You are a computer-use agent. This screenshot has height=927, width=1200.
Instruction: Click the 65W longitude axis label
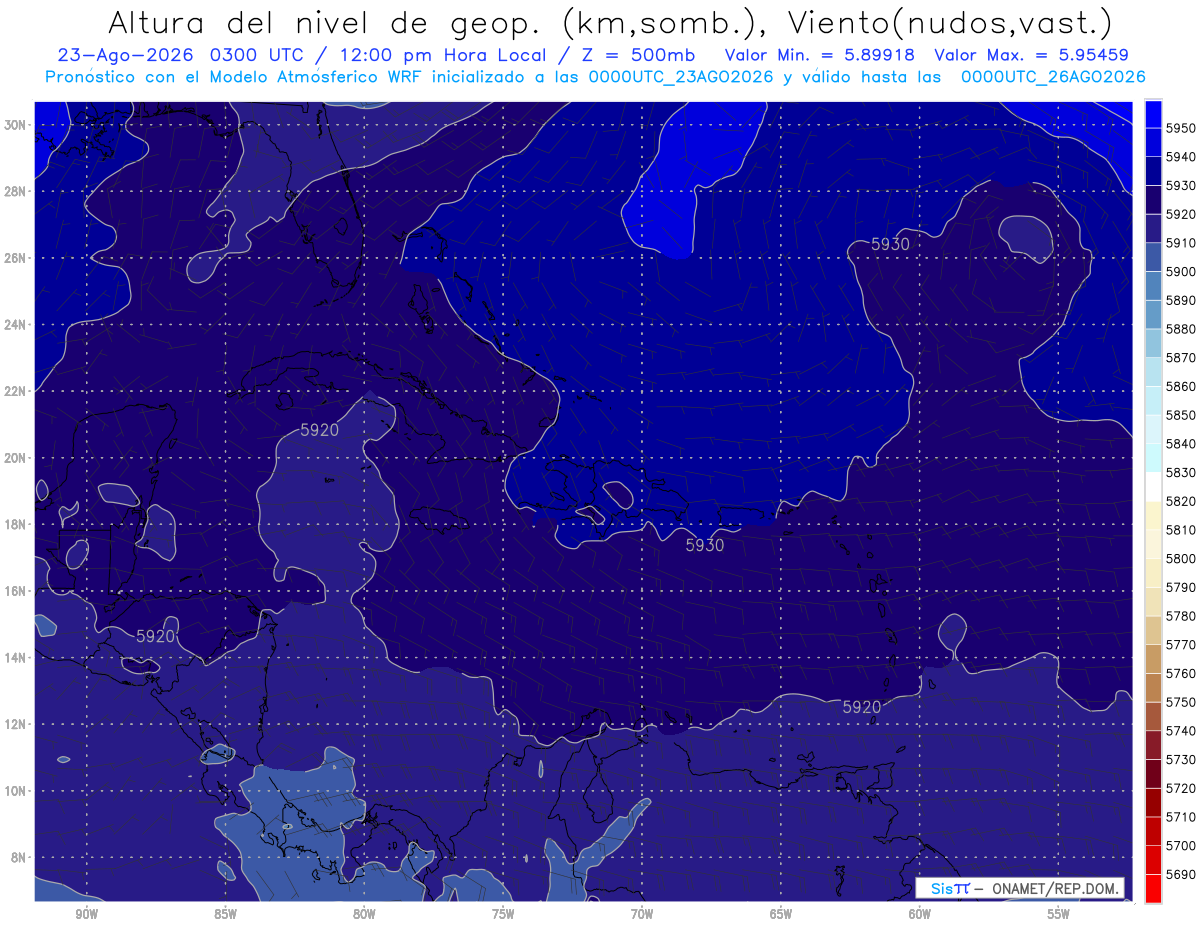tap(781, 914)
